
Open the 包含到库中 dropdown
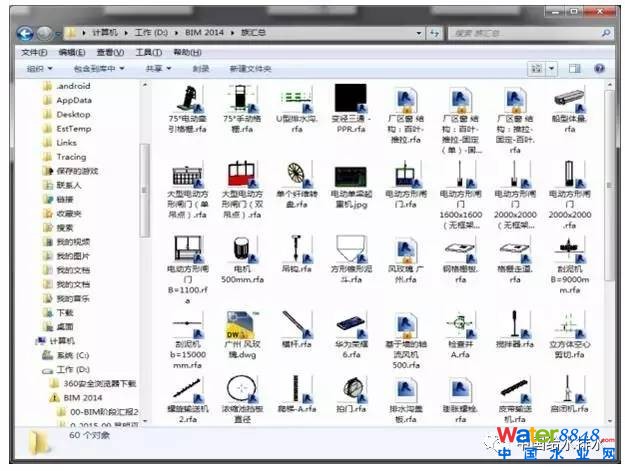click(101, 69)
